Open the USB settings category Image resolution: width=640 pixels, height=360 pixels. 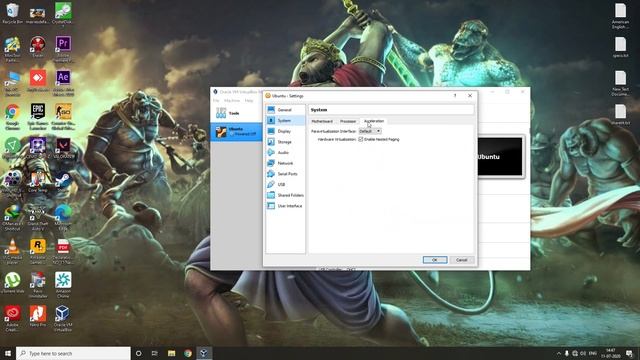click(x=285, y=184)
